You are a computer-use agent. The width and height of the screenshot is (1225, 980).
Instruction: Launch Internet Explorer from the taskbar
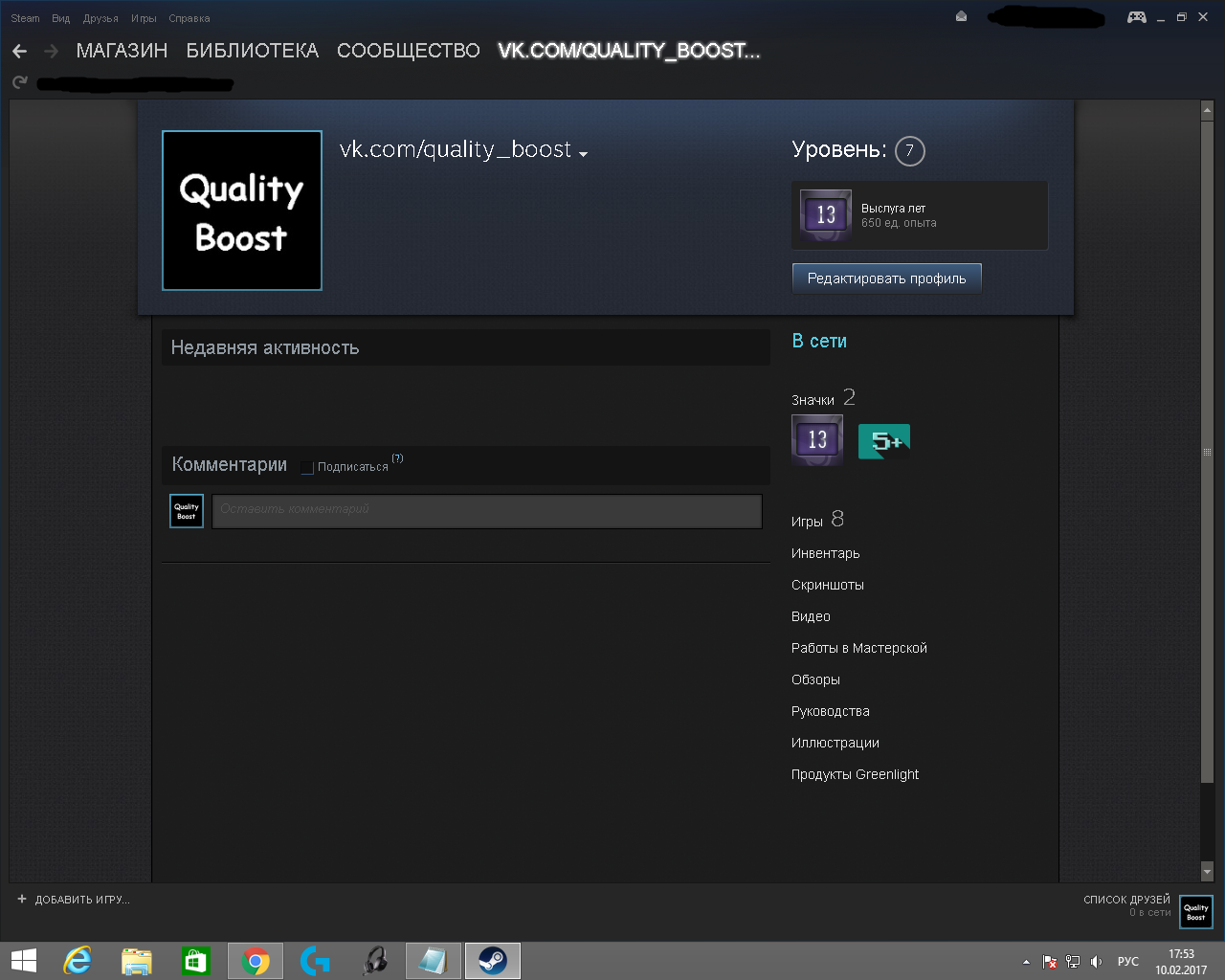77,961
